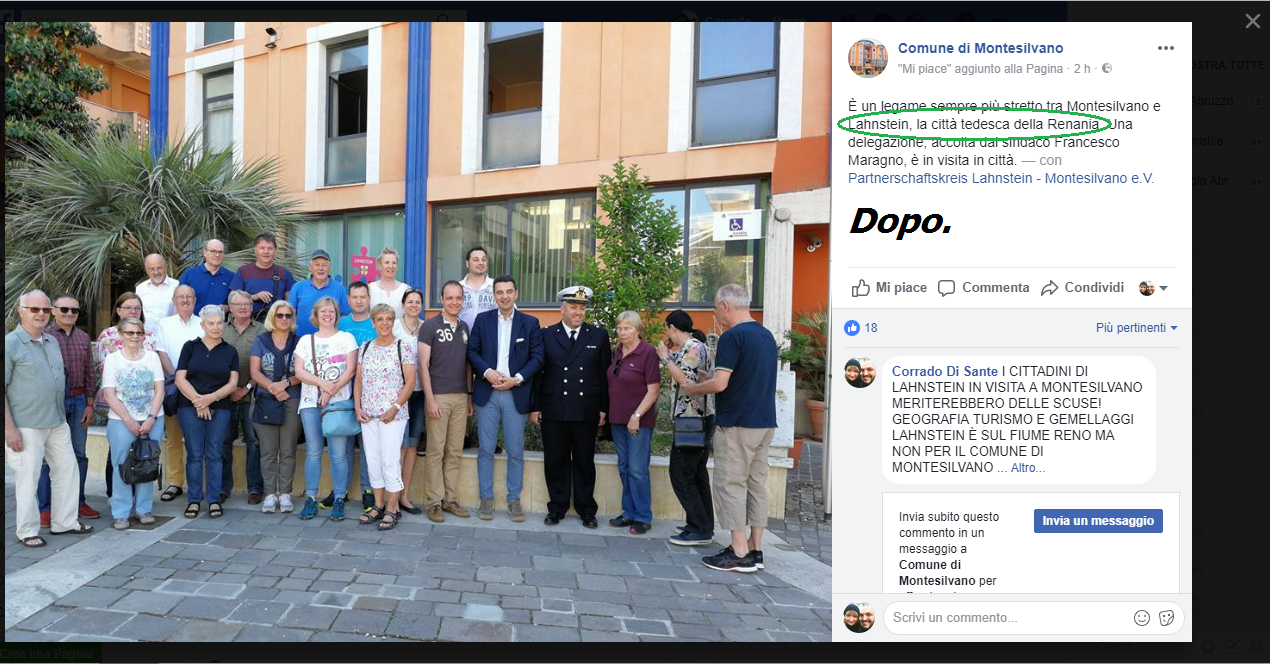The width and height of the screenshot is (1270, 664).
Task: Click the Condividi share arrow icon
Action: pyautogui.click(x=1049, y=288)
